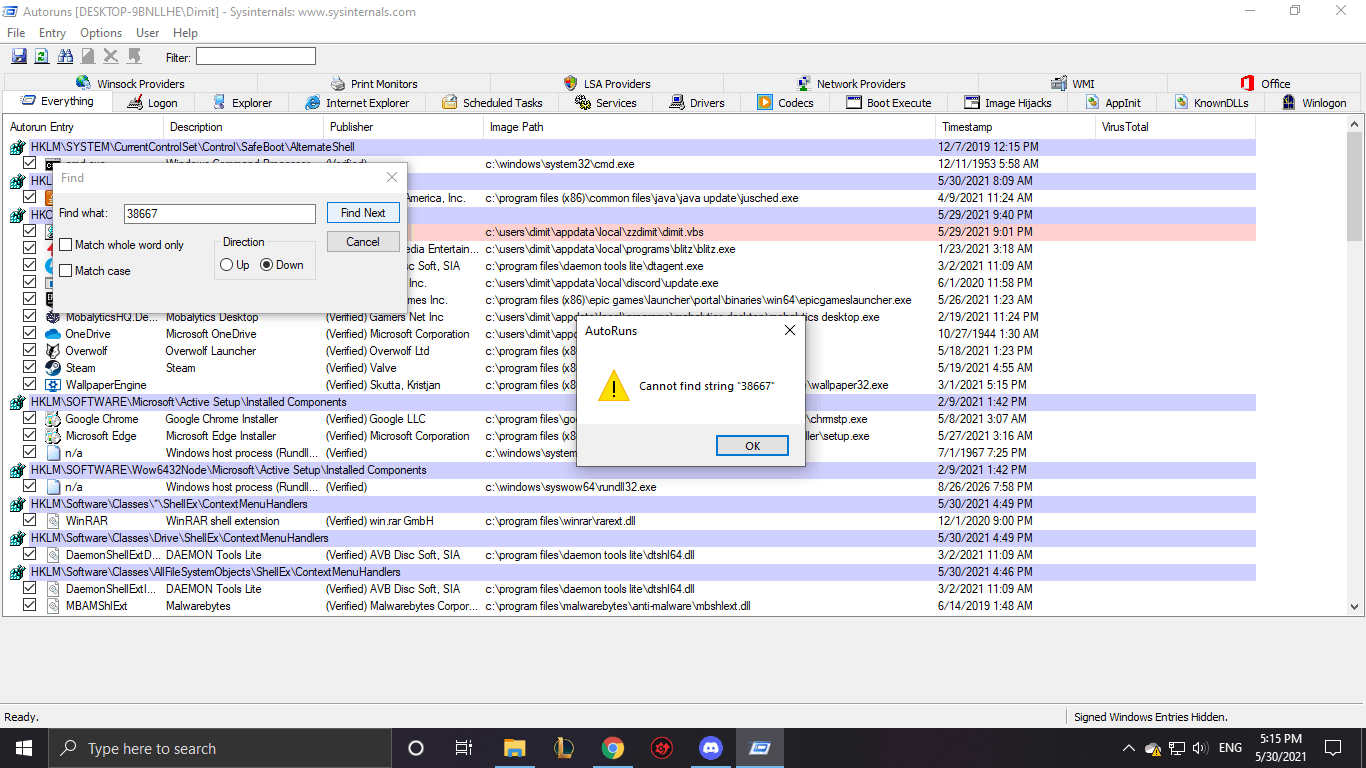1366x768 pixels.
Task: Click Cancel in the Find dialog
Action: point(363,242)
